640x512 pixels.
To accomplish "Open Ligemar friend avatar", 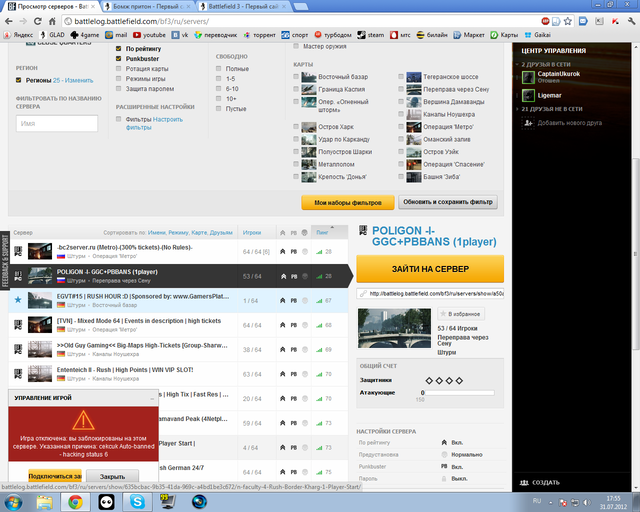I will pyautogui.click(x=528, y=96).
